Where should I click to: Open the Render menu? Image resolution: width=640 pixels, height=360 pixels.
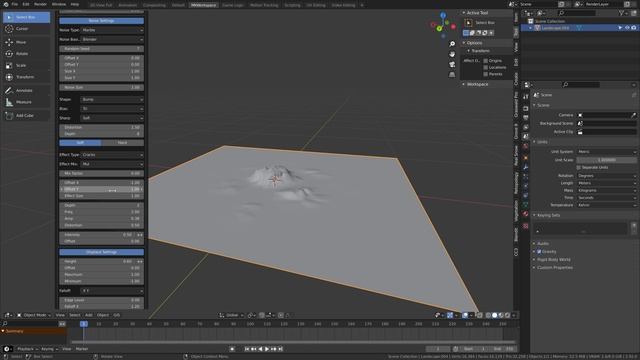click(x=40, y=4)
